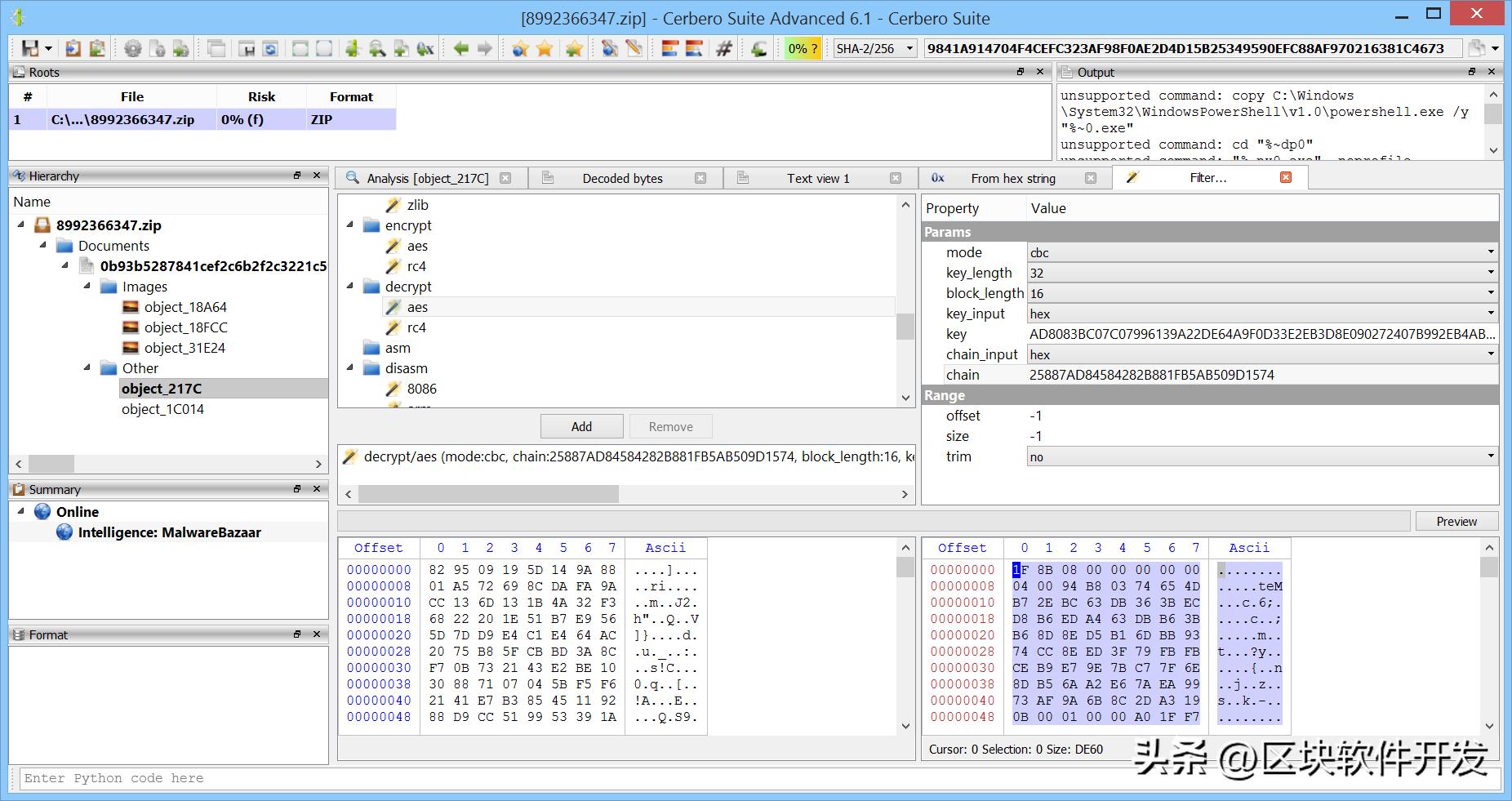The image size is (1512, 801).
Task: Open the SHA-2/256 hash type dropdown
Action: (x=874, y=49)
